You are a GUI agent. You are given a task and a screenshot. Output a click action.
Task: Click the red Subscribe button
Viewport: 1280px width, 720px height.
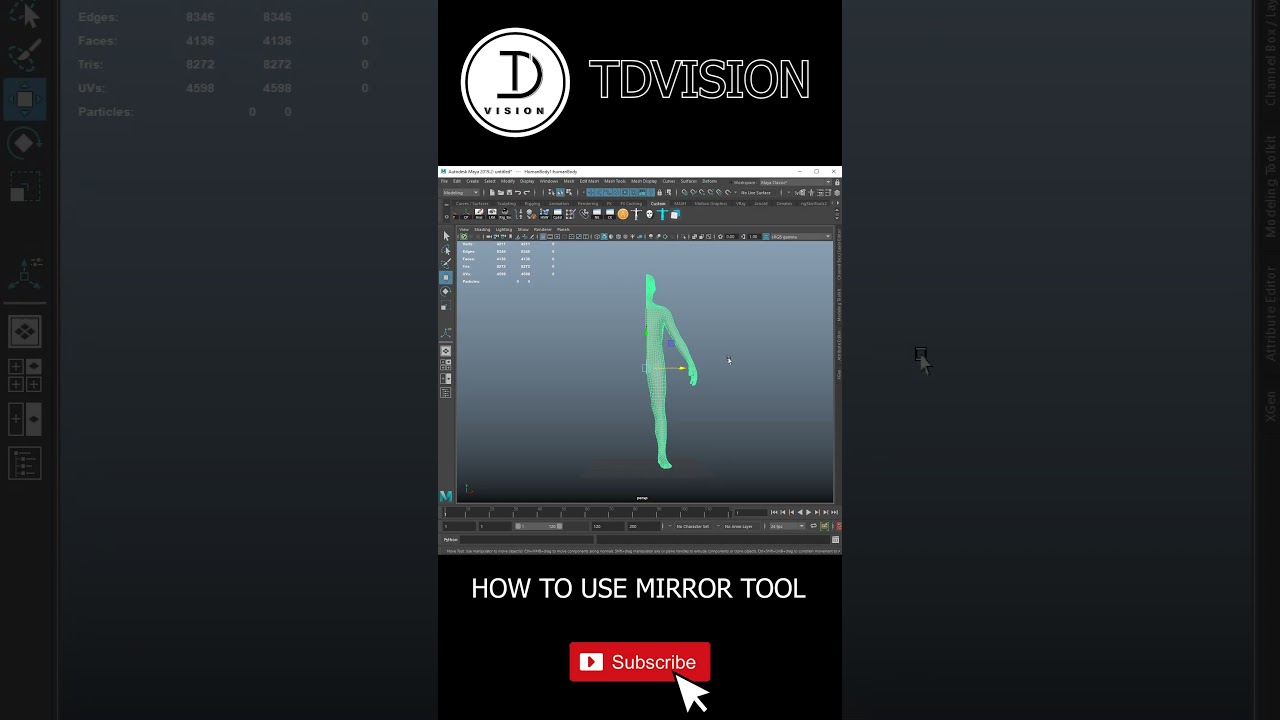tap(640, 662)
